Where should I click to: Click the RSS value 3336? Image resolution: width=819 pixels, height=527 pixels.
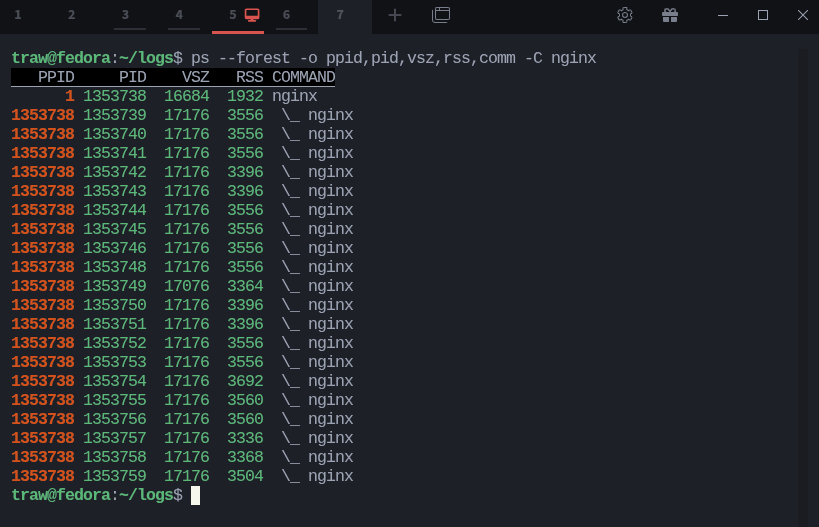point(245,438)
